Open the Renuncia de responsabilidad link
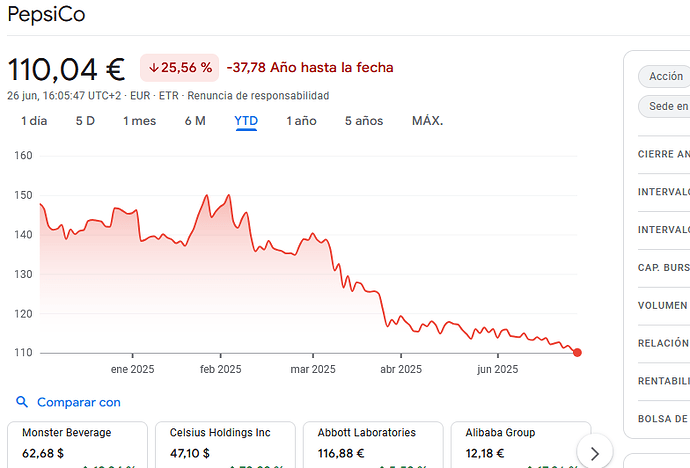The height and width of the screenshot is (468, 690). tap(271, 96)
